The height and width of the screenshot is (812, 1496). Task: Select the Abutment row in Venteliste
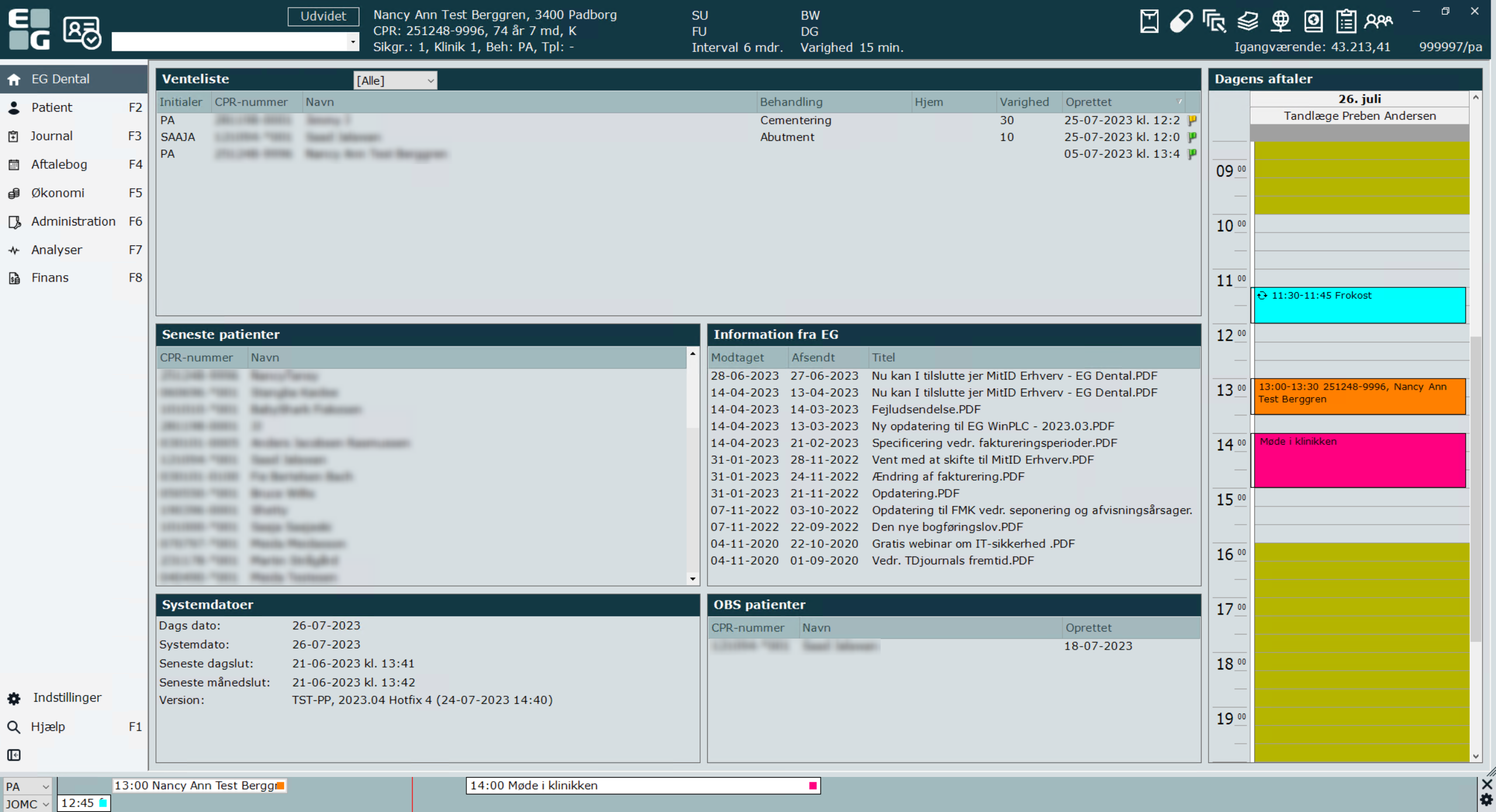[678, 137]
